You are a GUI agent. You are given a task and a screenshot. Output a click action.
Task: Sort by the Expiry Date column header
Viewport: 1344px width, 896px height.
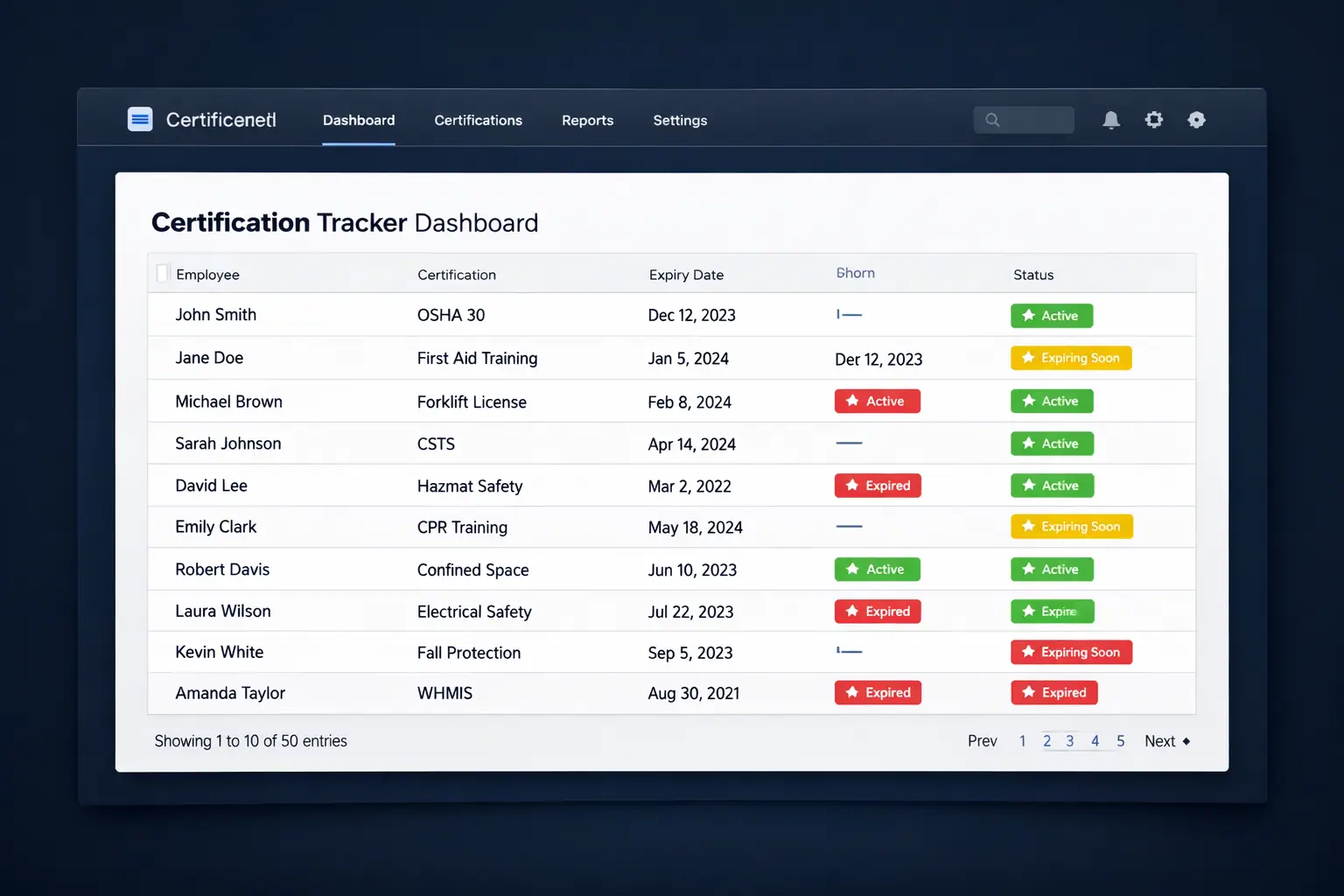686,275
